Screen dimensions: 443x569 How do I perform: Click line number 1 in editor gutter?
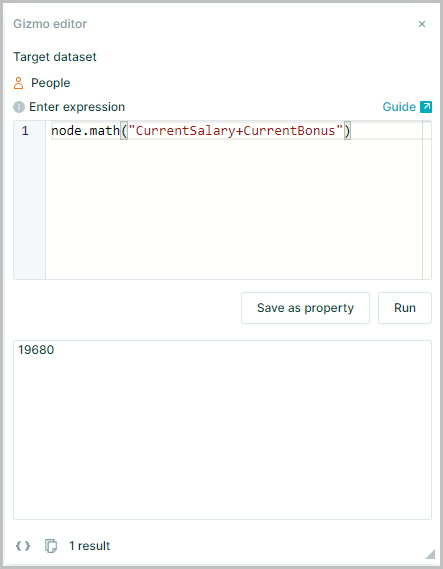(x=25, y=131)
